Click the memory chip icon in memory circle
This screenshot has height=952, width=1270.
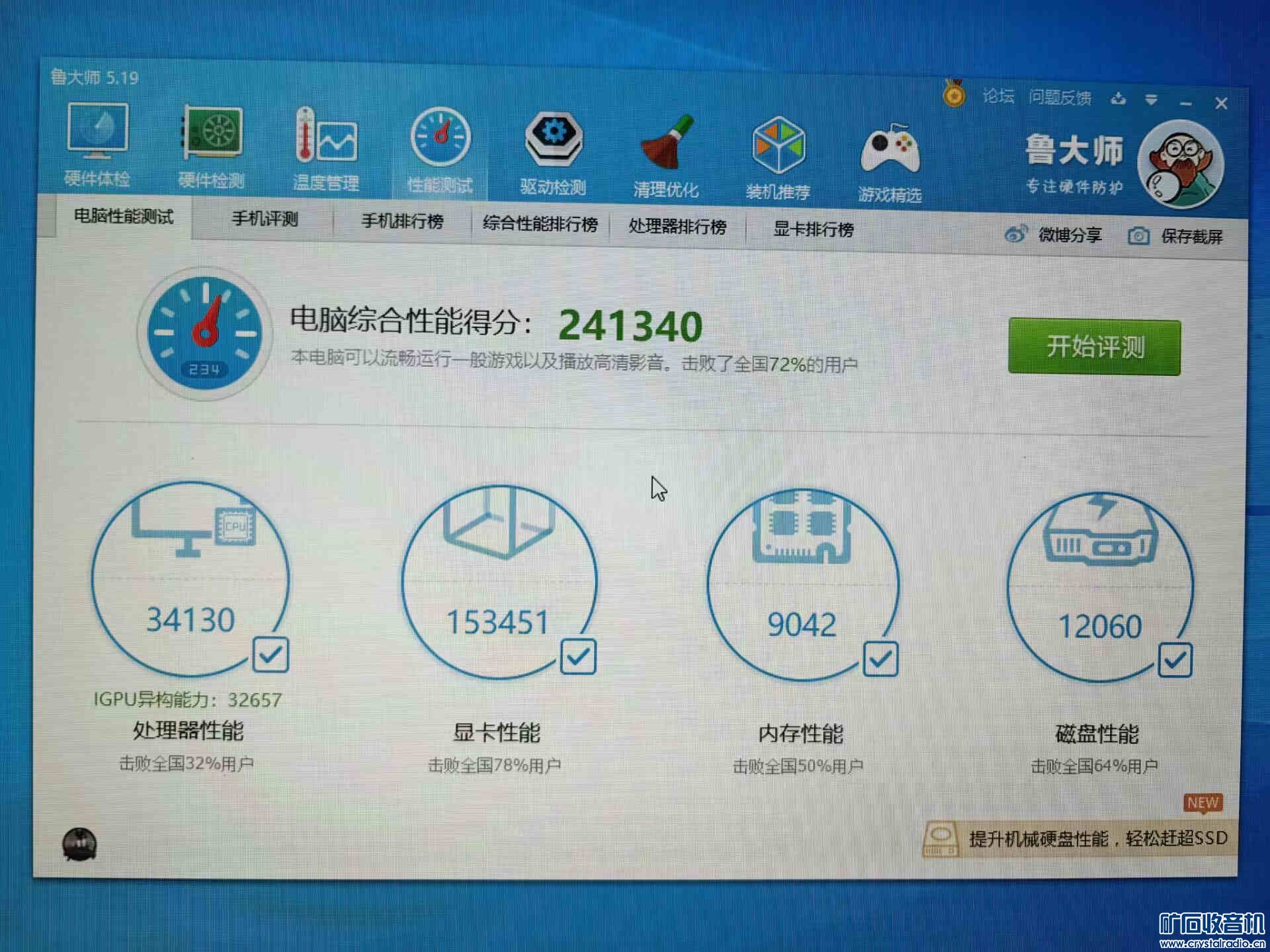[x=801, y=528]
